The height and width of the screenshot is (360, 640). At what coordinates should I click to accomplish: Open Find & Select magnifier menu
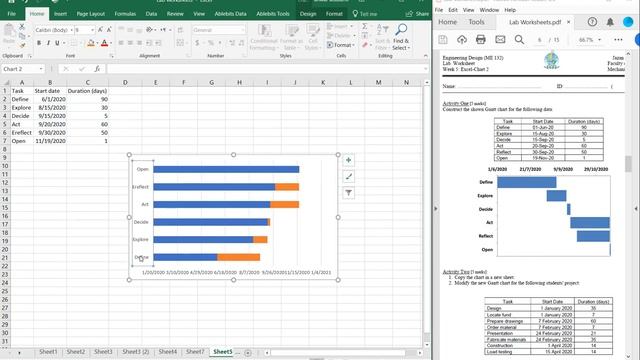pos(401,37)
